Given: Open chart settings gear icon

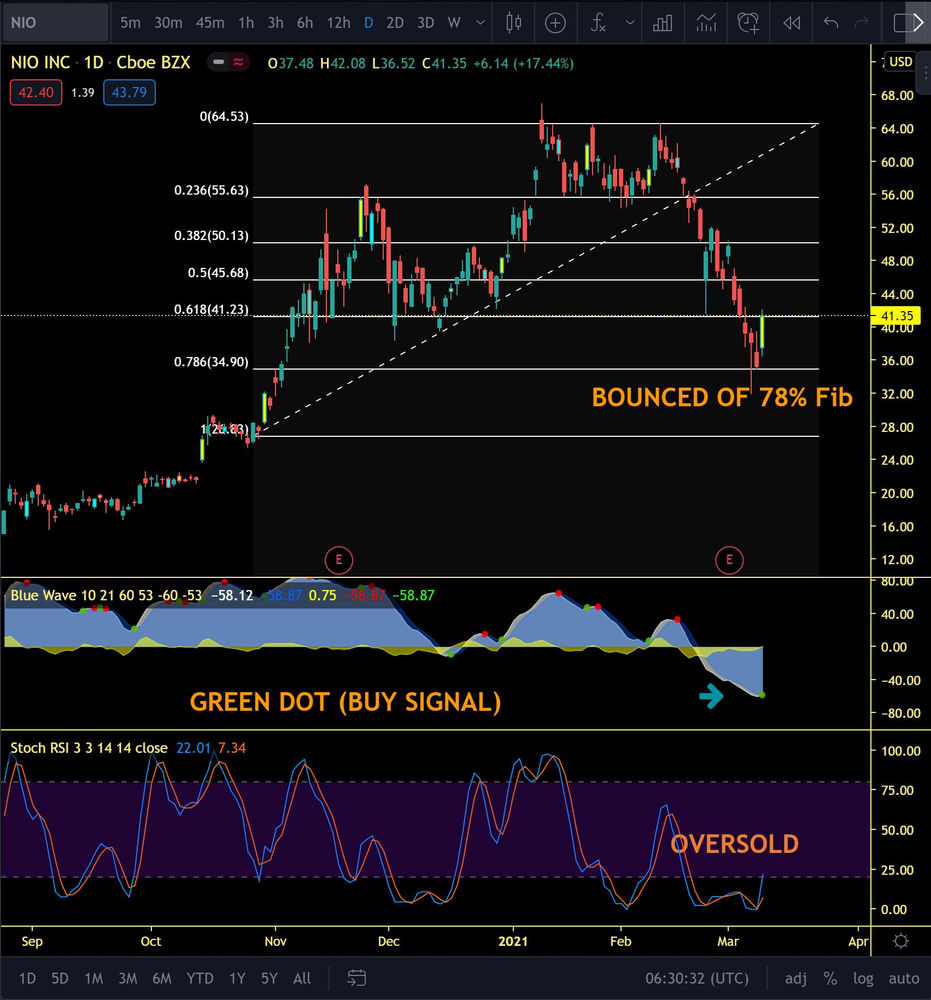Looking at the screenshot, I should [x=900, y=941].
